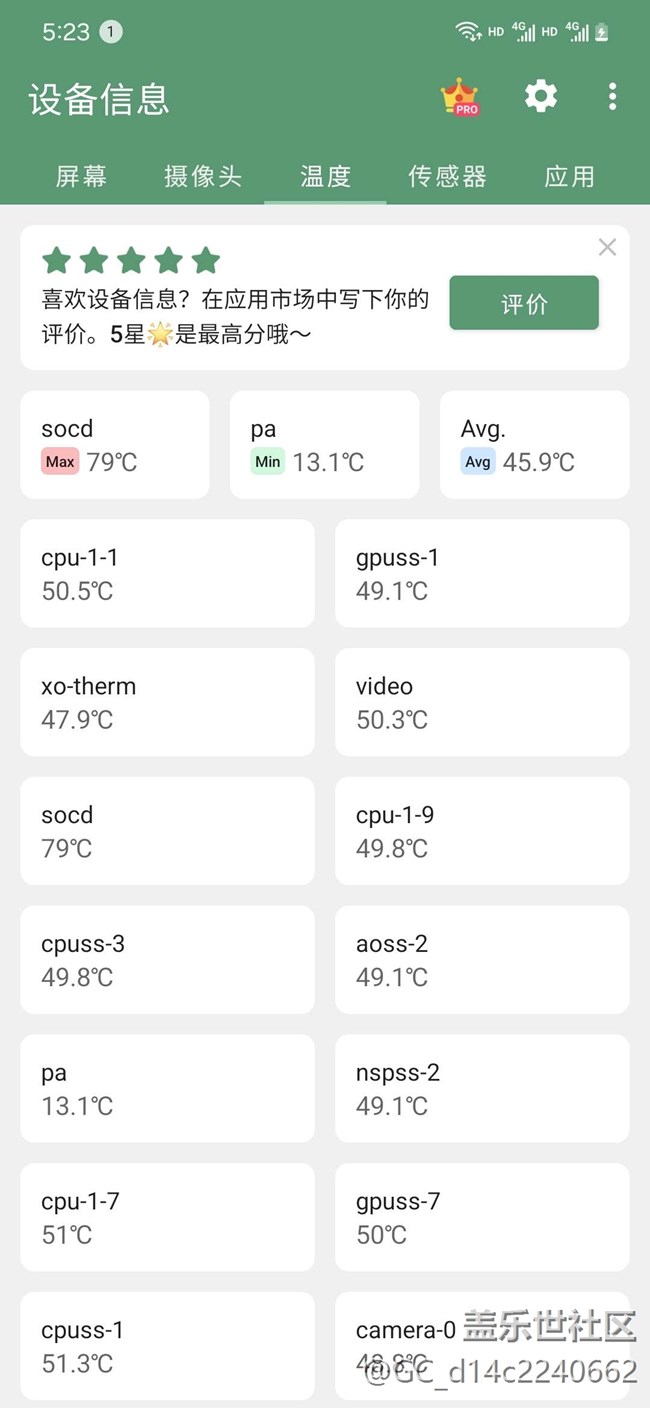
Task: Select the Min pa summary card
Action: click(x=324, y=445)
